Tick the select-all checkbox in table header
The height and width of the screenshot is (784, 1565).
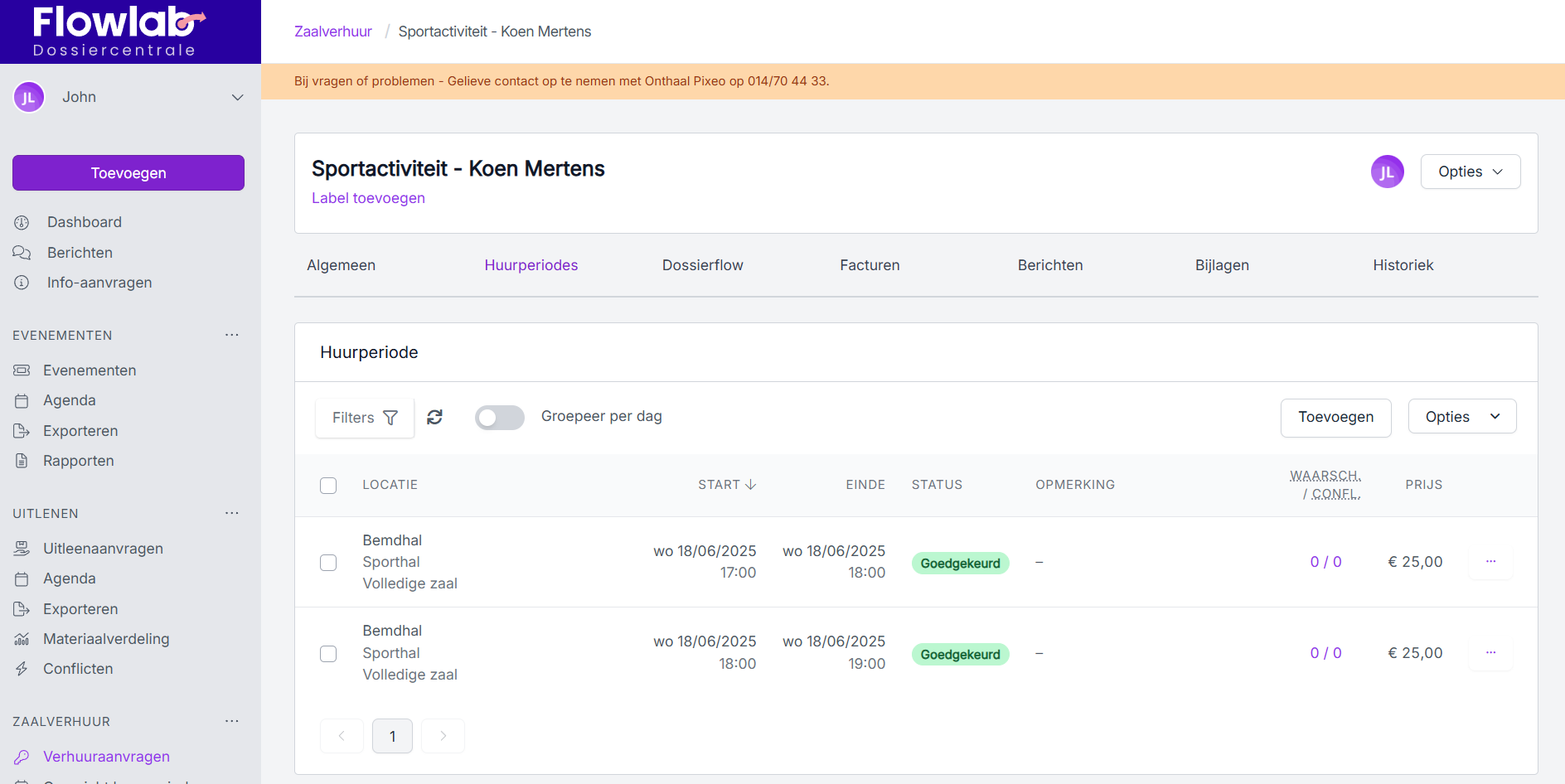pyautogui.click(x=328, y=485)
